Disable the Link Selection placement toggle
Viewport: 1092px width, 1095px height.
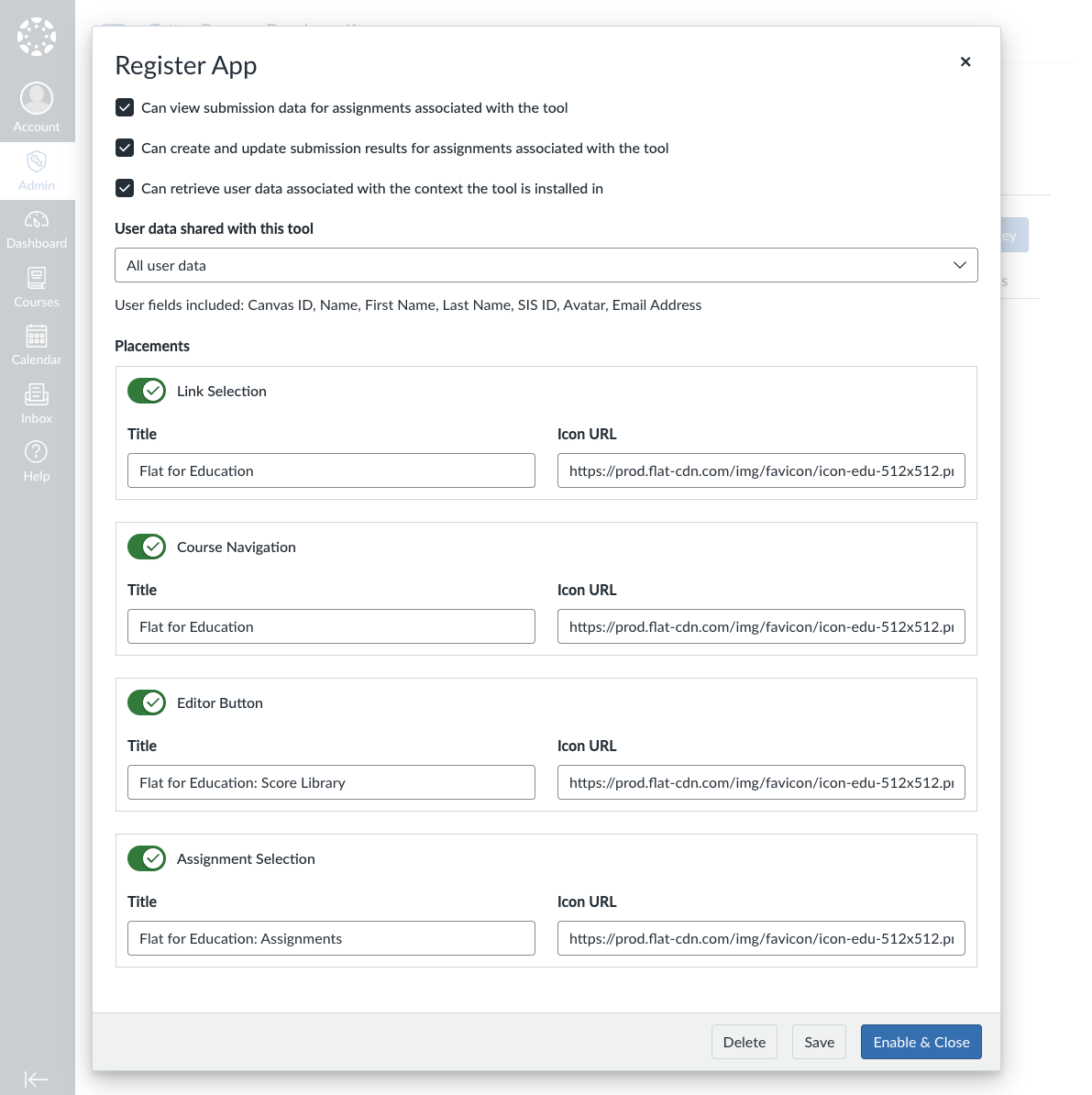tap(147, 391)
